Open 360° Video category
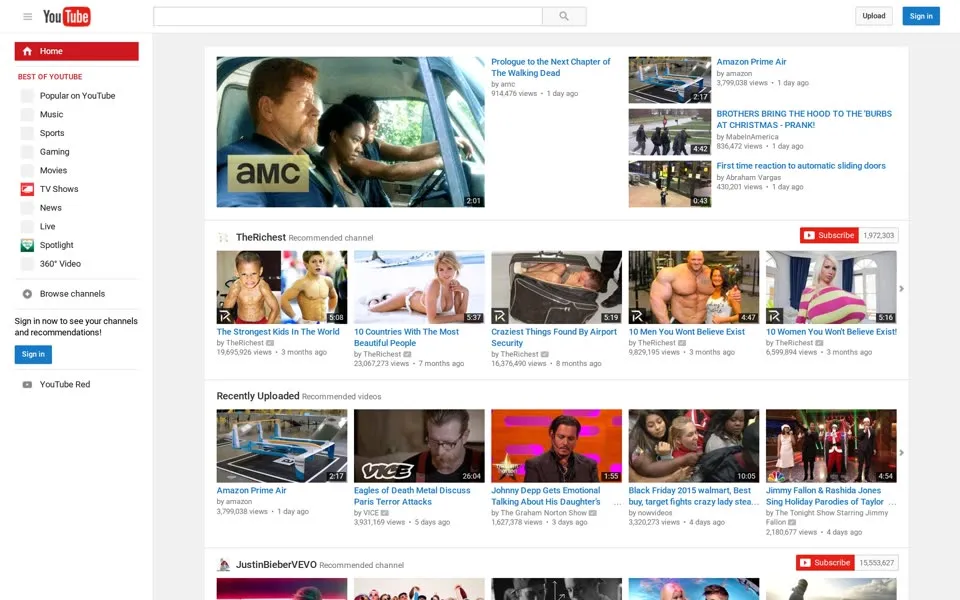Screen dimensions: 960x600 [60, 264]
